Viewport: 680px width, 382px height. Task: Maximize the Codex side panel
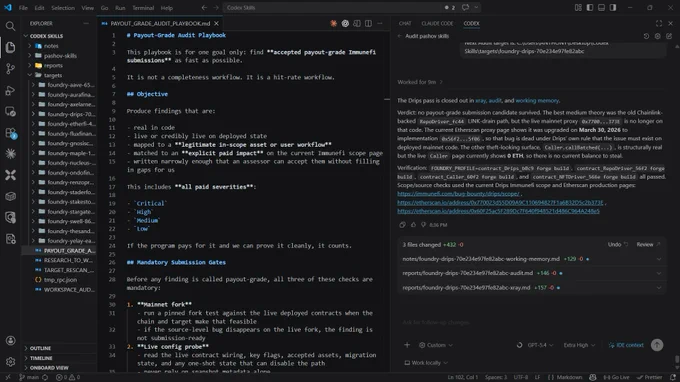coord(659,23)
